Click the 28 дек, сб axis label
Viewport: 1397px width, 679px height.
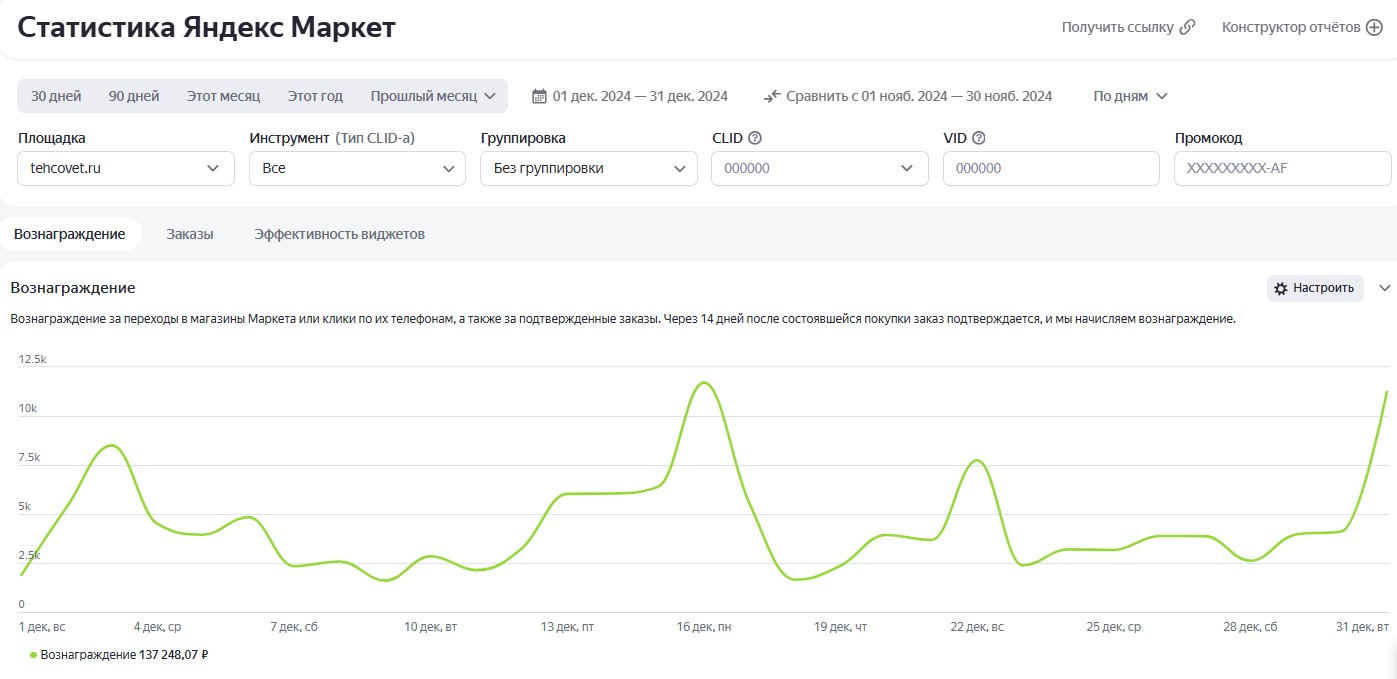1250,627
